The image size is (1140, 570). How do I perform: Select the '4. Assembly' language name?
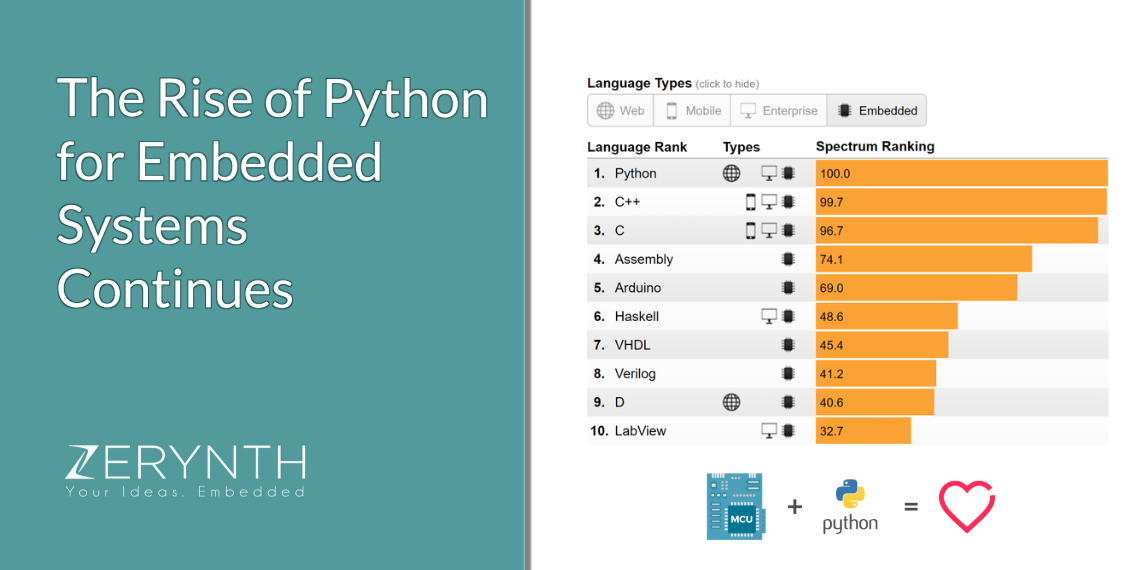(x=633, y=260)
